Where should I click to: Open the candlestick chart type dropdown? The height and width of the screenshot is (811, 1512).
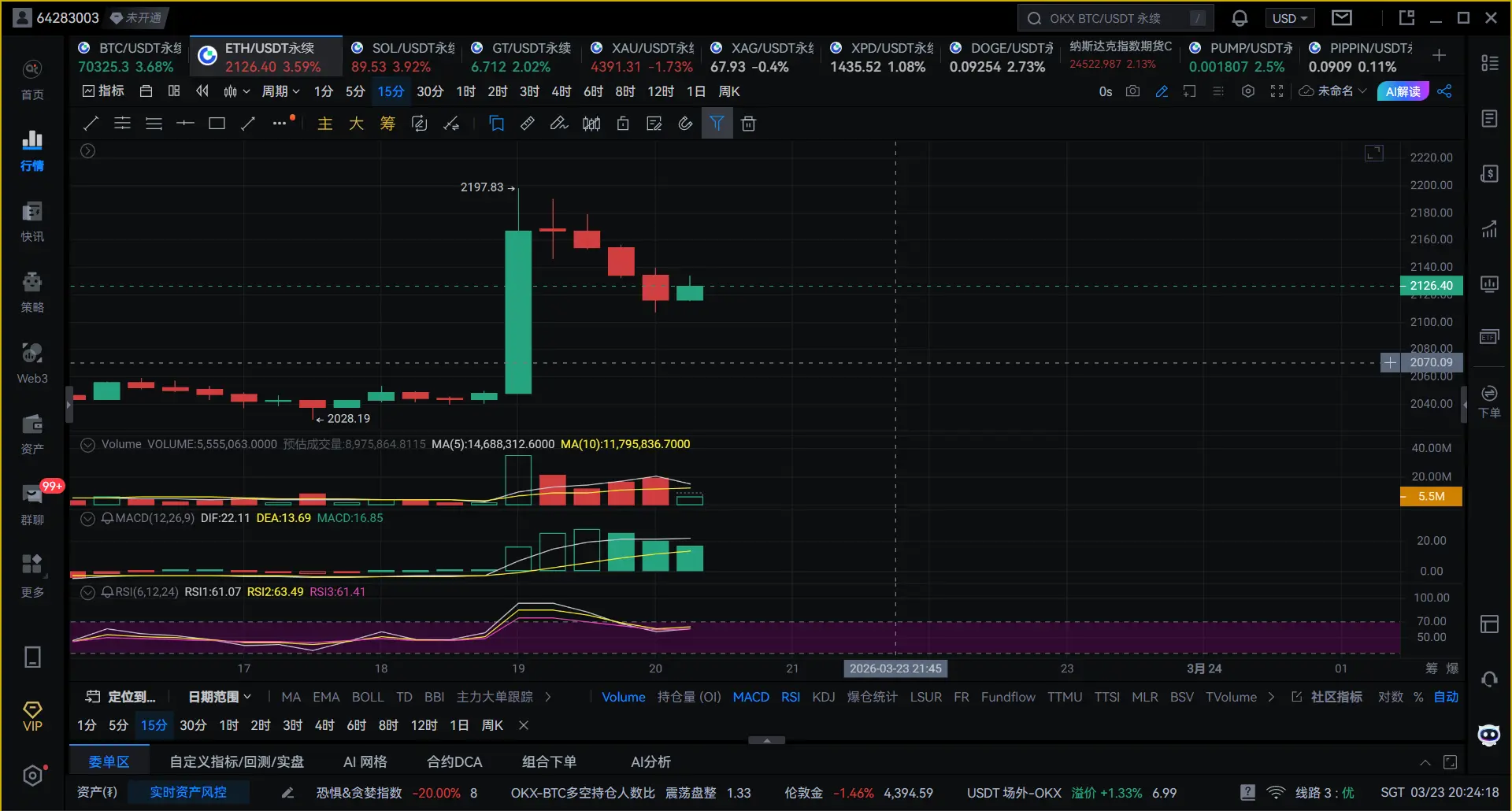click(236, 91)
